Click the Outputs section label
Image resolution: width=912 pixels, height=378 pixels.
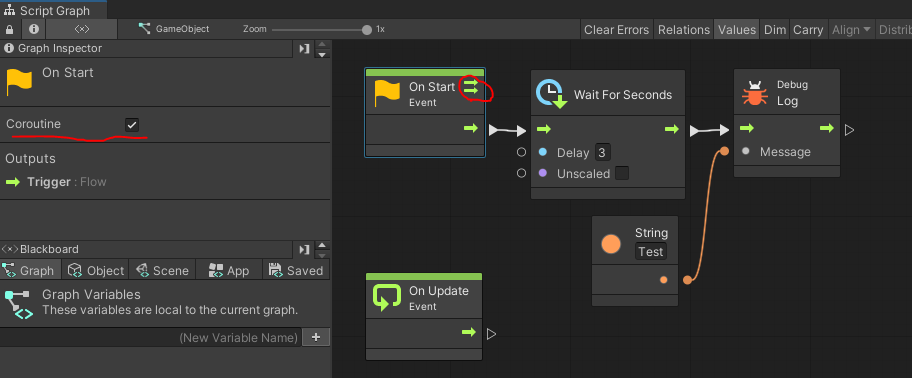pyautogui.click(x=30, y=159)
